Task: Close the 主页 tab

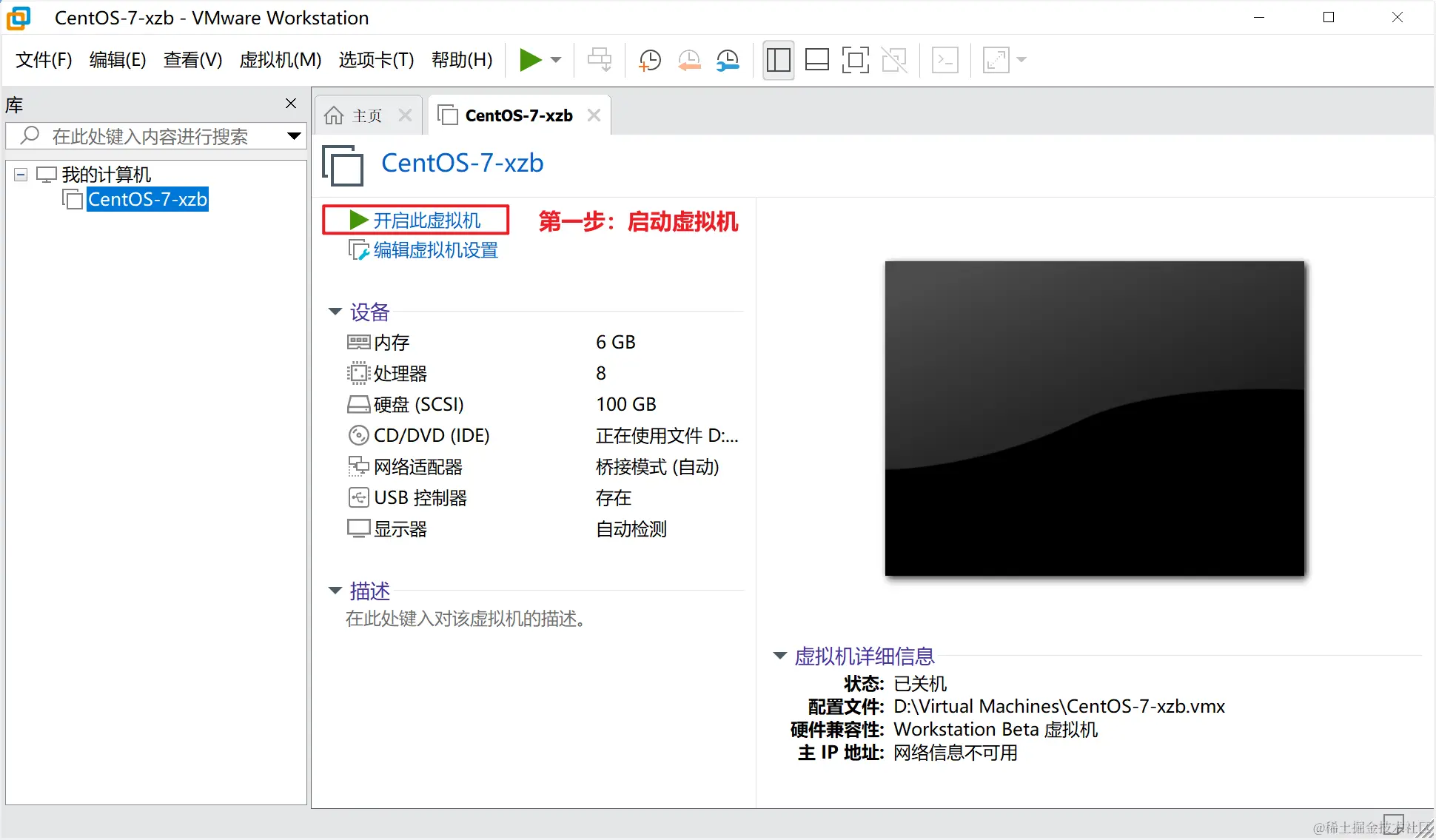Action: (405, 115)
